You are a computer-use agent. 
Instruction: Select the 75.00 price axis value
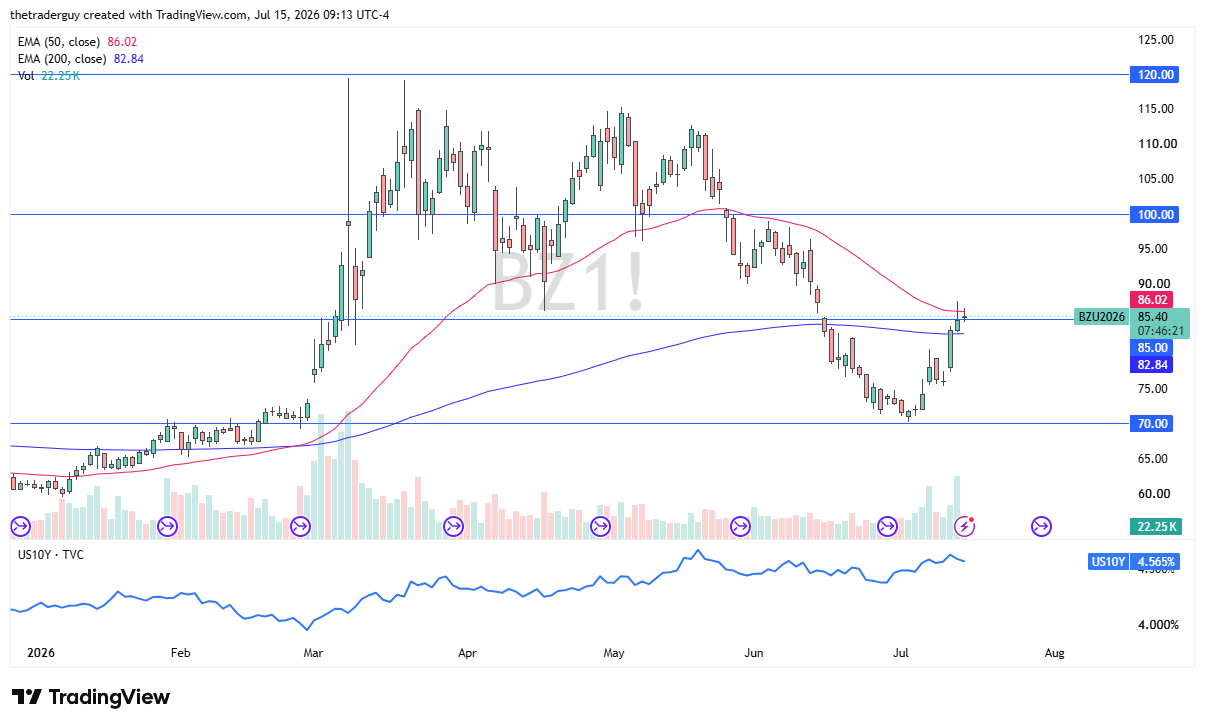pos(1153,388)
